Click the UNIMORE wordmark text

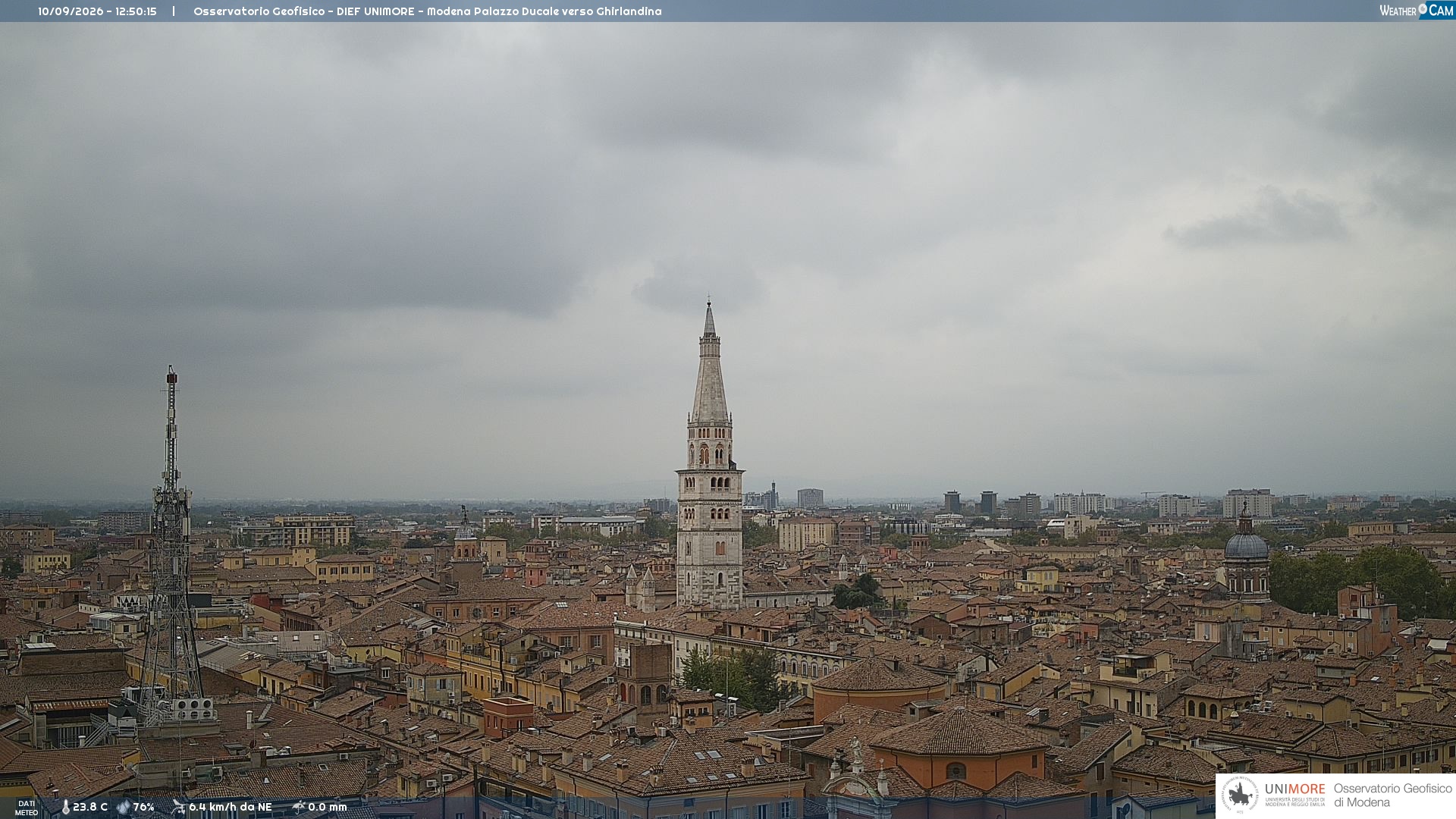point(1294,789)
